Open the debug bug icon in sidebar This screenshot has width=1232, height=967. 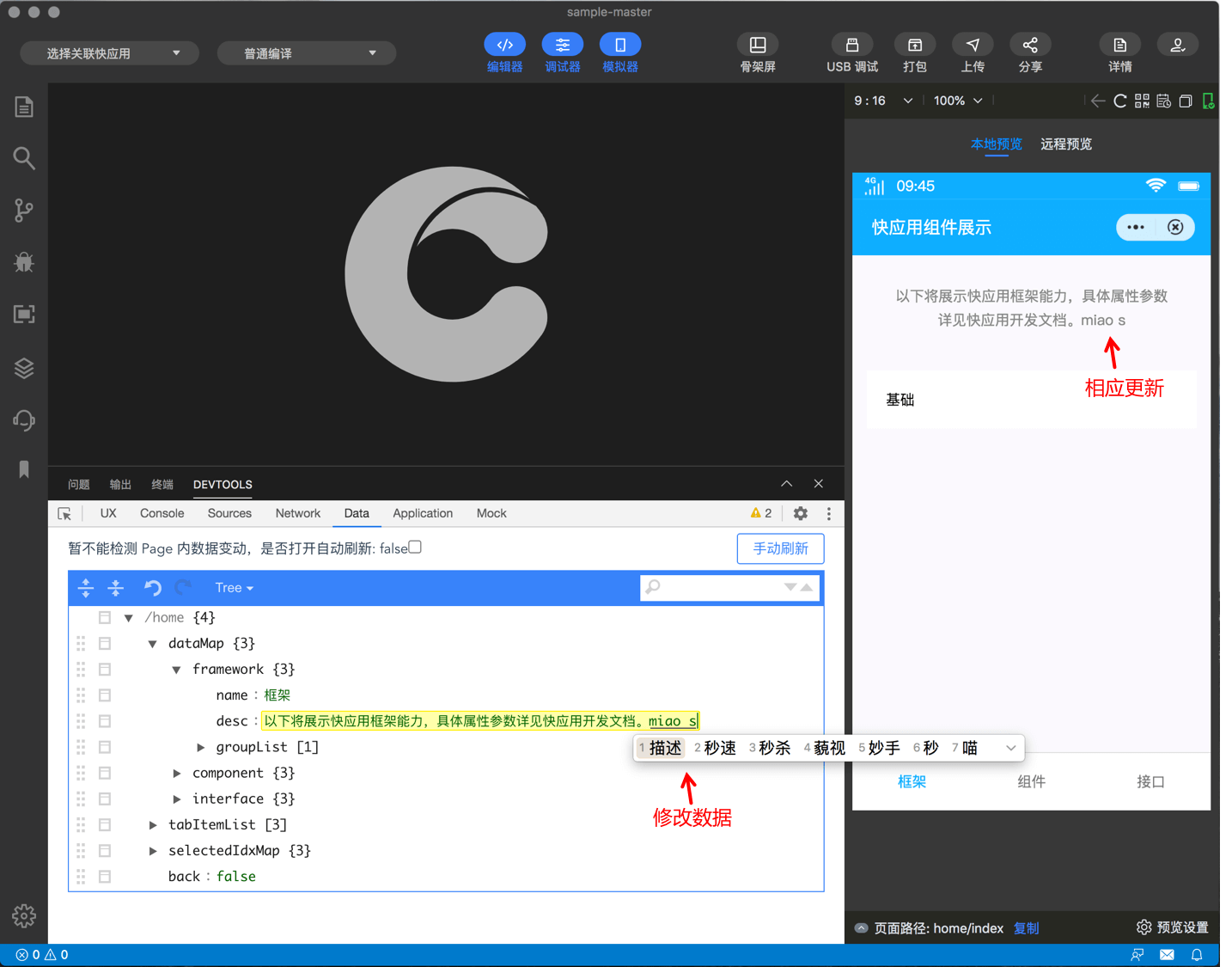coord(24,262)
